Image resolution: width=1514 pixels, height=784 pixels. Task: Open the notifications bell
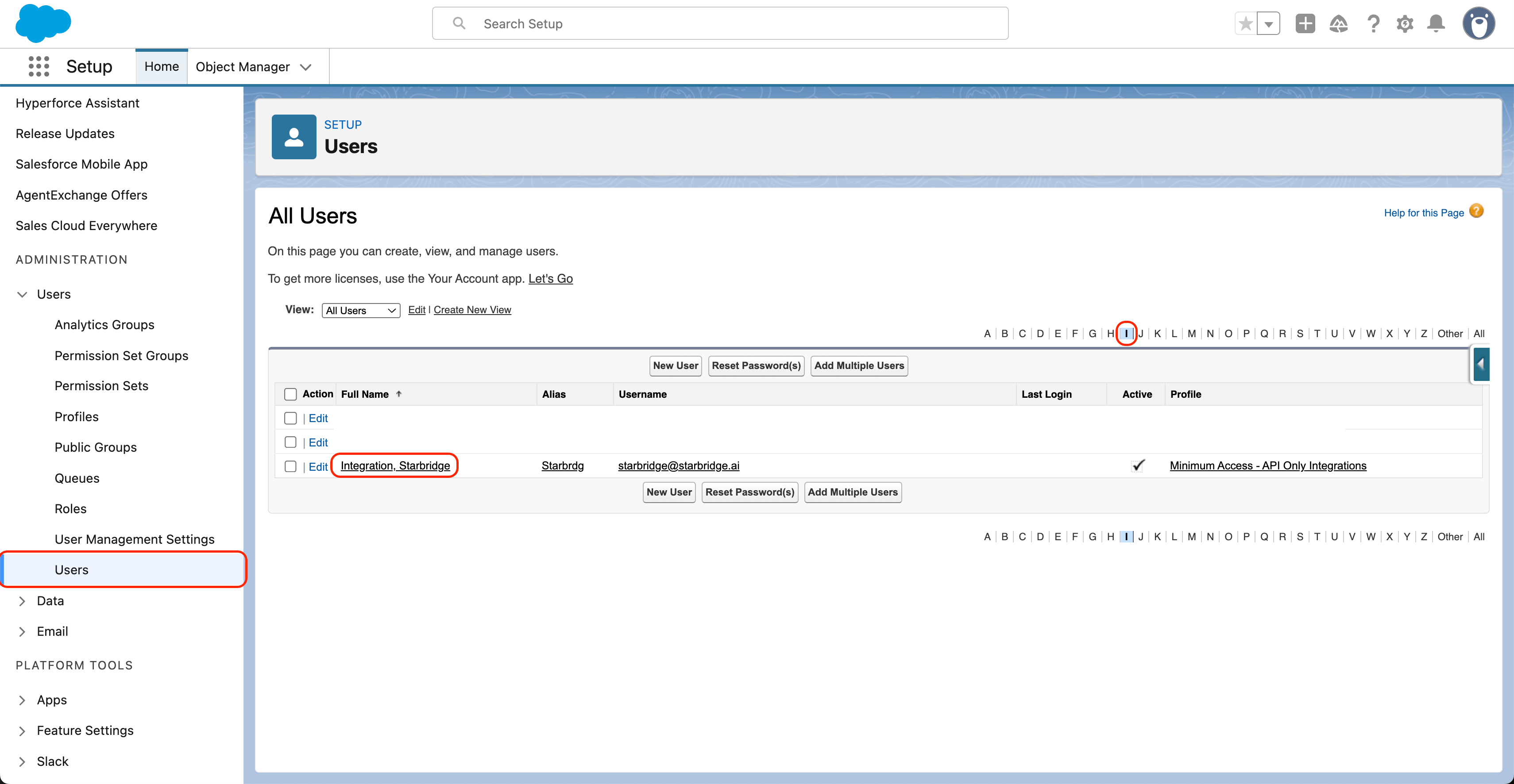1437,23
